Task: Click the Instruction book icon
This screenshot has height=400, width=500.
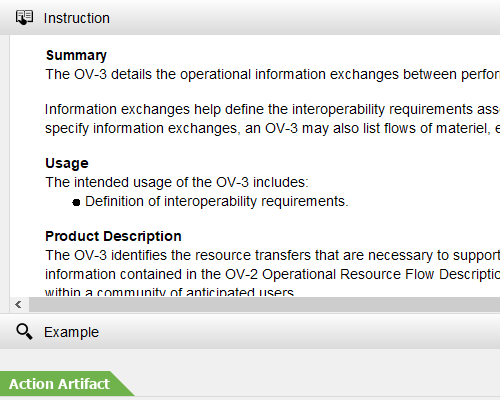Action: click(24, 17)
